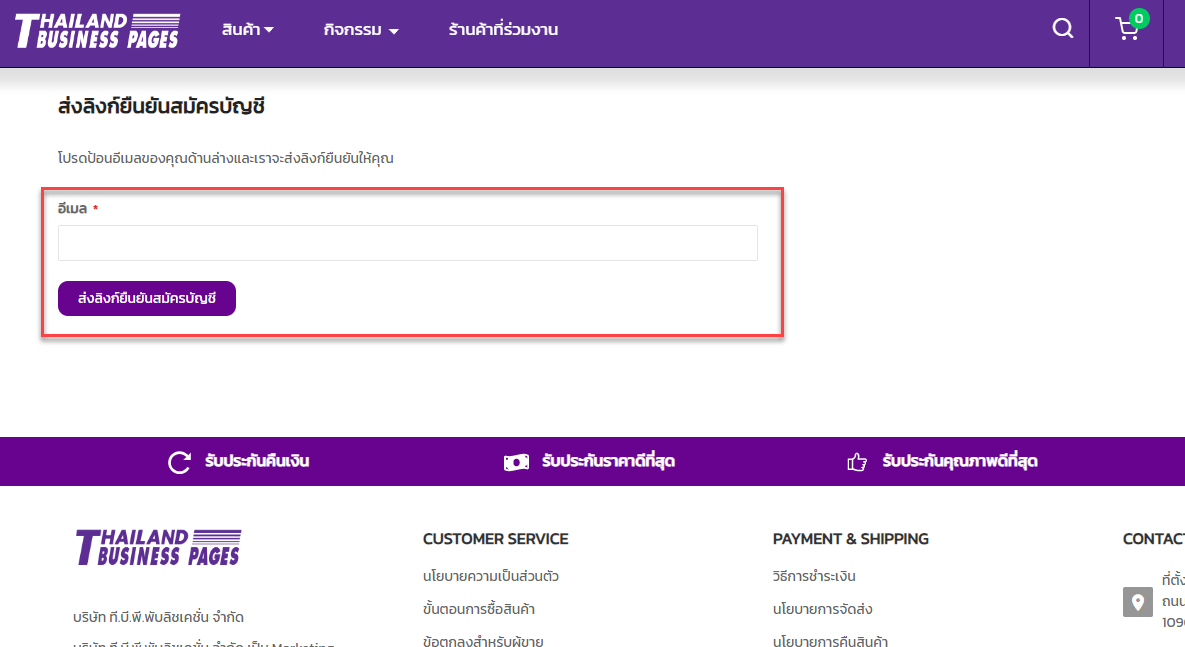1185x647 pixels.
Task: Click the quality guarantee thumbs-up icon
Action: (x=856, y=462)
